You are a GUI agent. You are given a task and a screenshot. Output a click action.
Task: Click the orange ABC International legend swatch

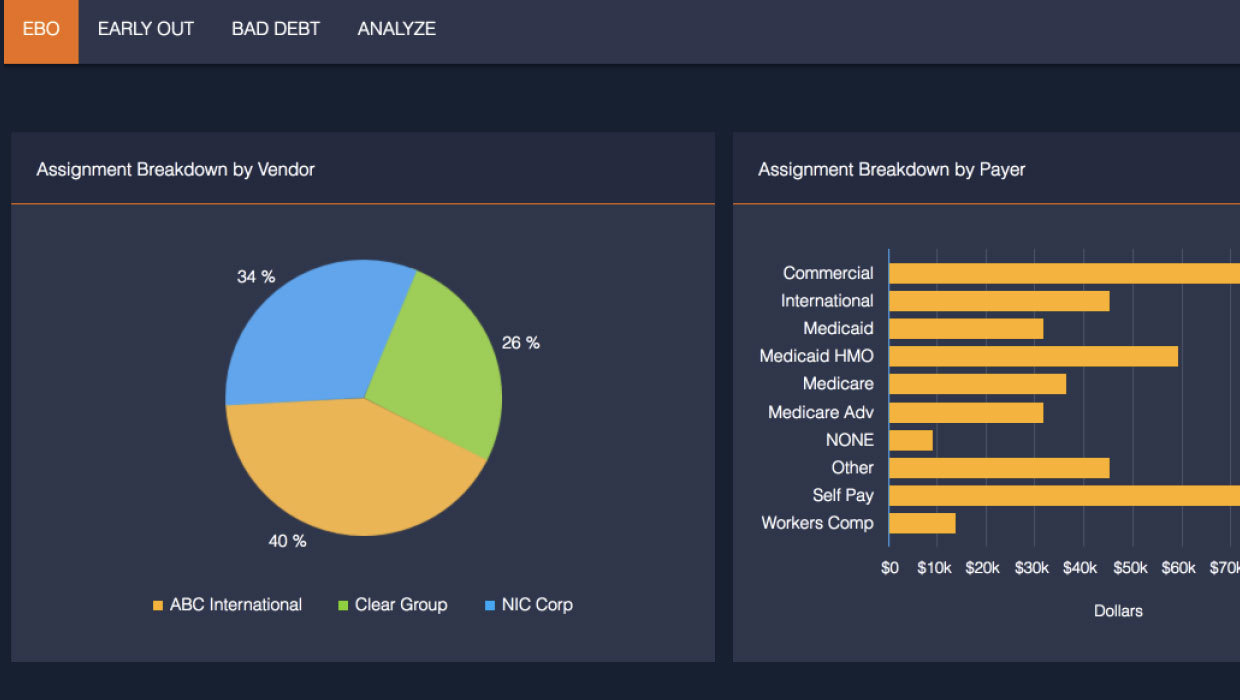coord(157,606)
